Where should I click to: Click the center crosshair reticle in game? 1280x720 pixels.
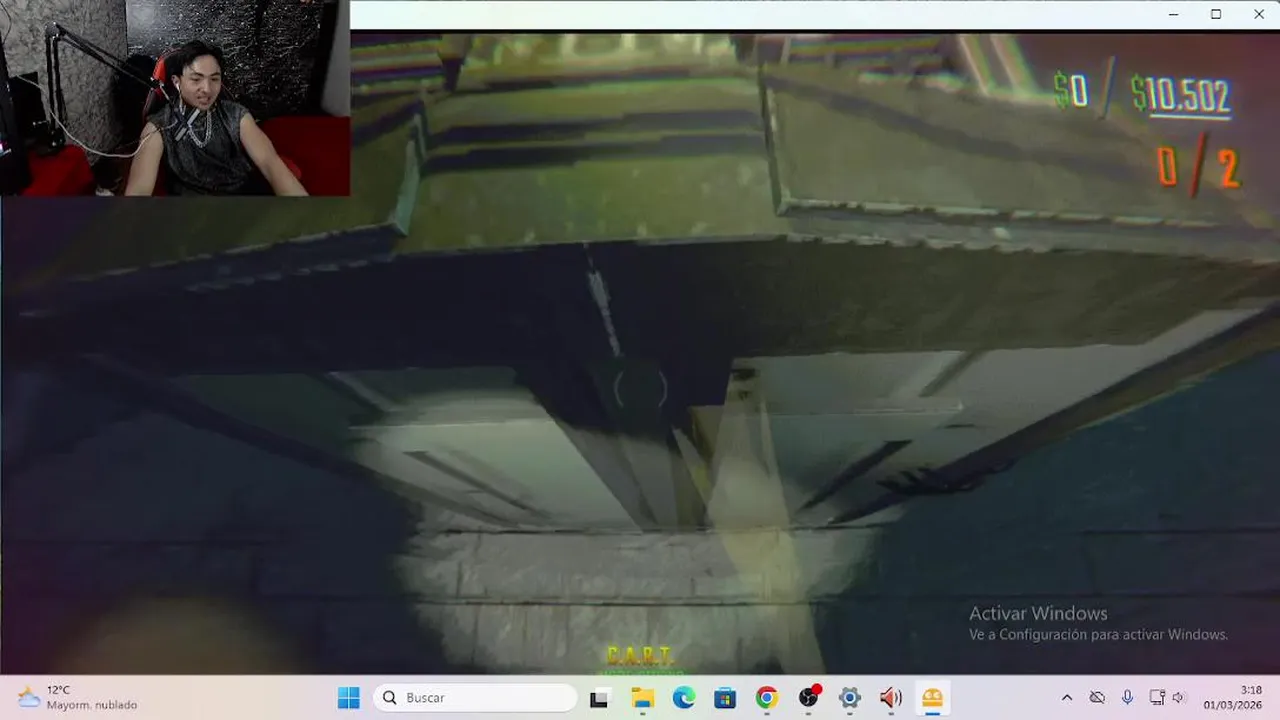point(640,388)
